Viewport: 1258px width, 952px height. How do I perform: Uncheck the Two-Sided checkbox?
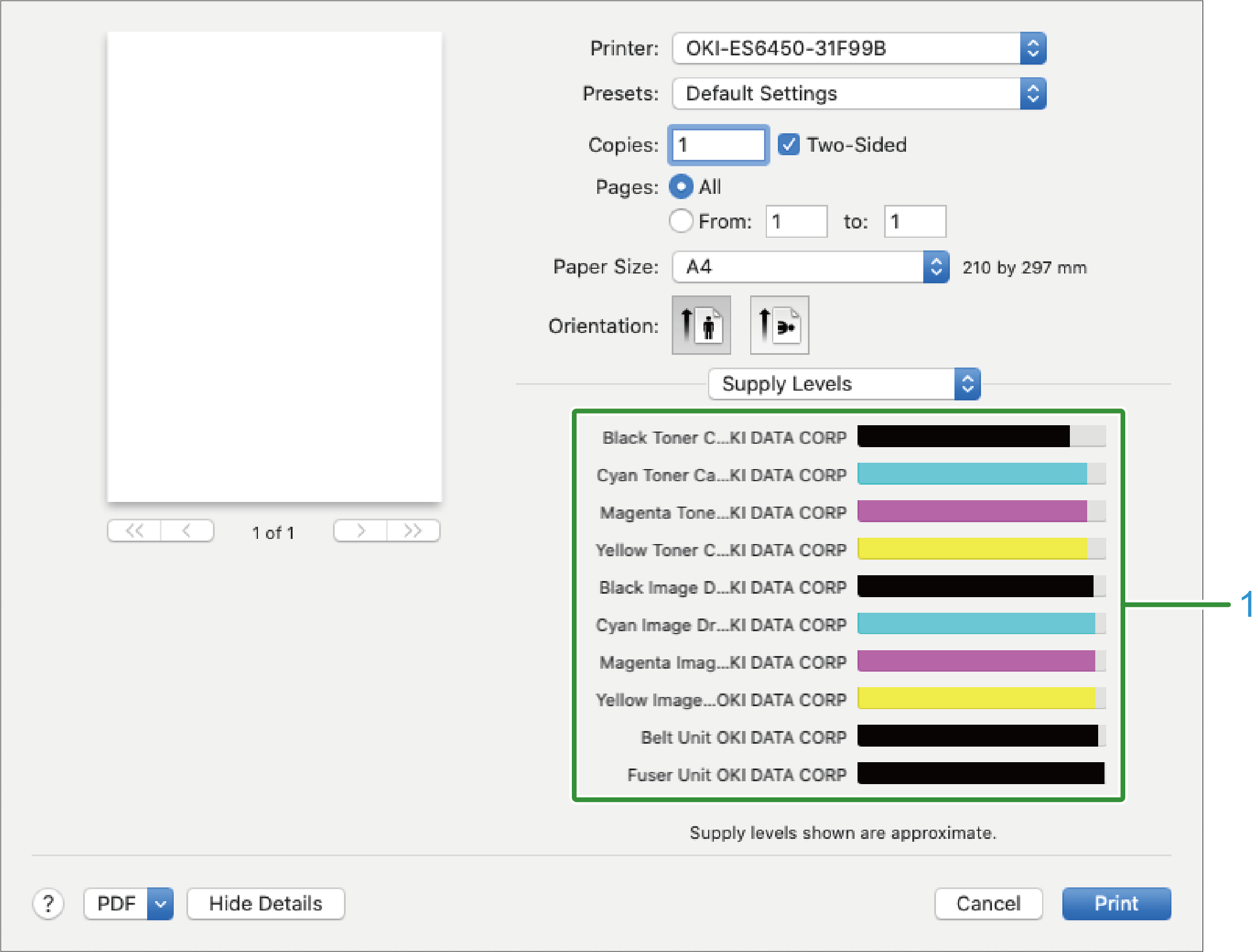pos(788,144)
